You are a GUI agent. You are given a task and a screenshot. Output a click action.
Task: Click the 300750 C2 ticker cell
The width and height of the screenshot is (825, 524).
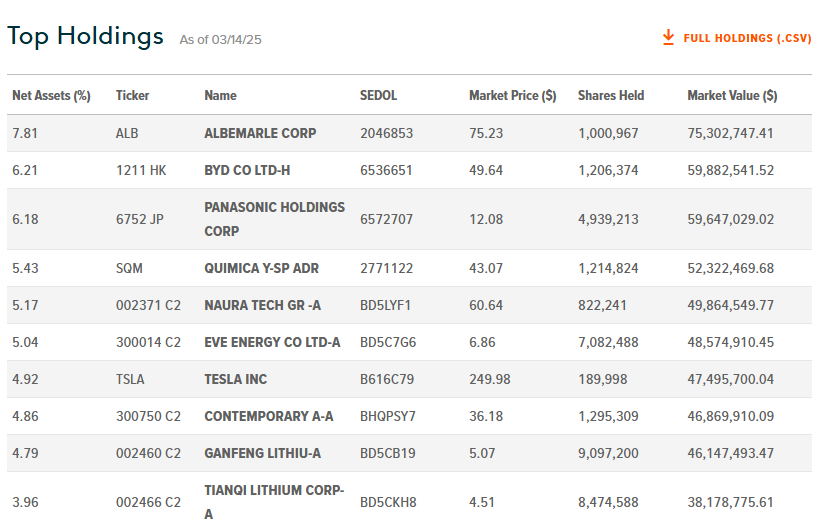(x=148, y=416)
